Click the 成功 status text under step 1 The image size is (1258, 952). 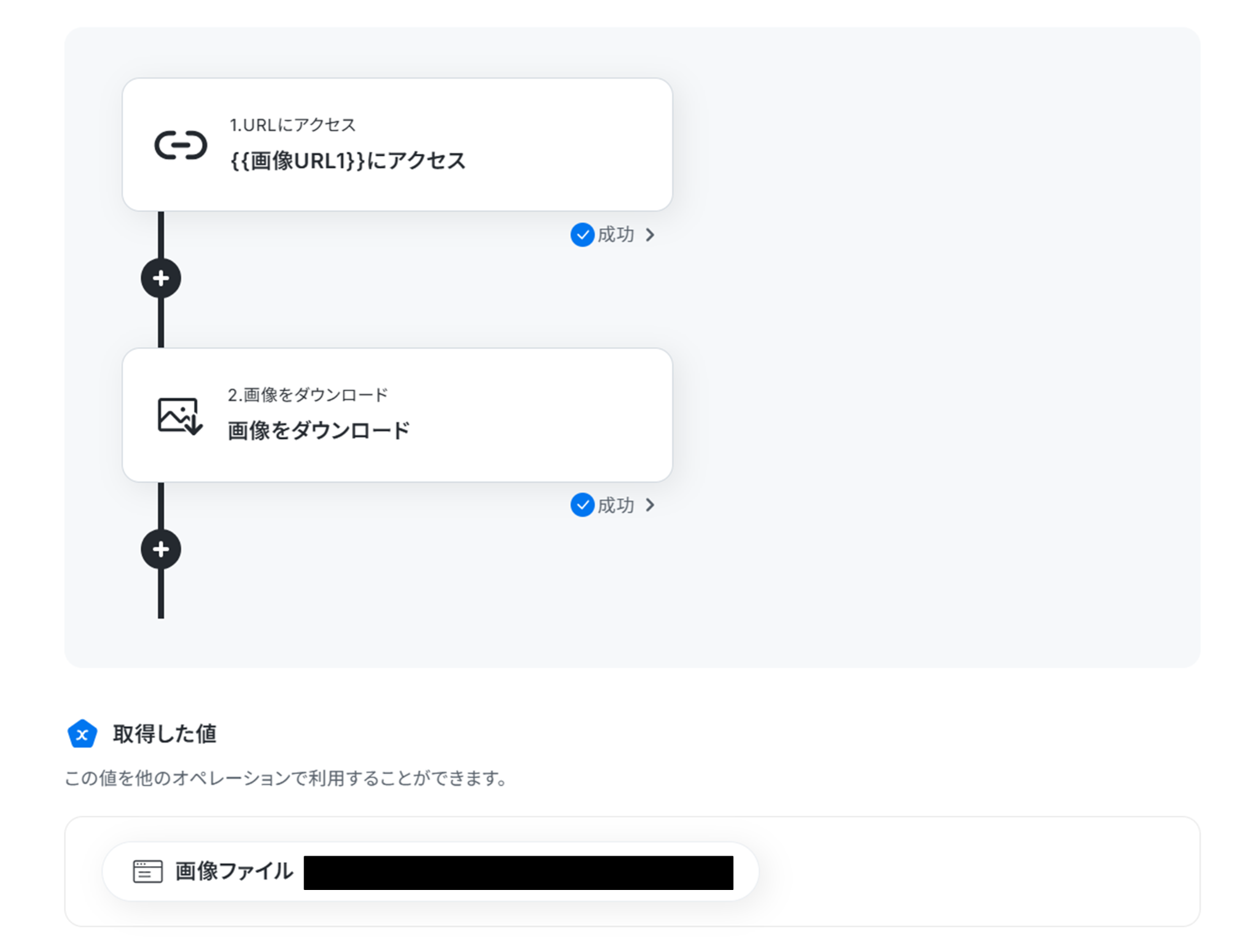615,235
